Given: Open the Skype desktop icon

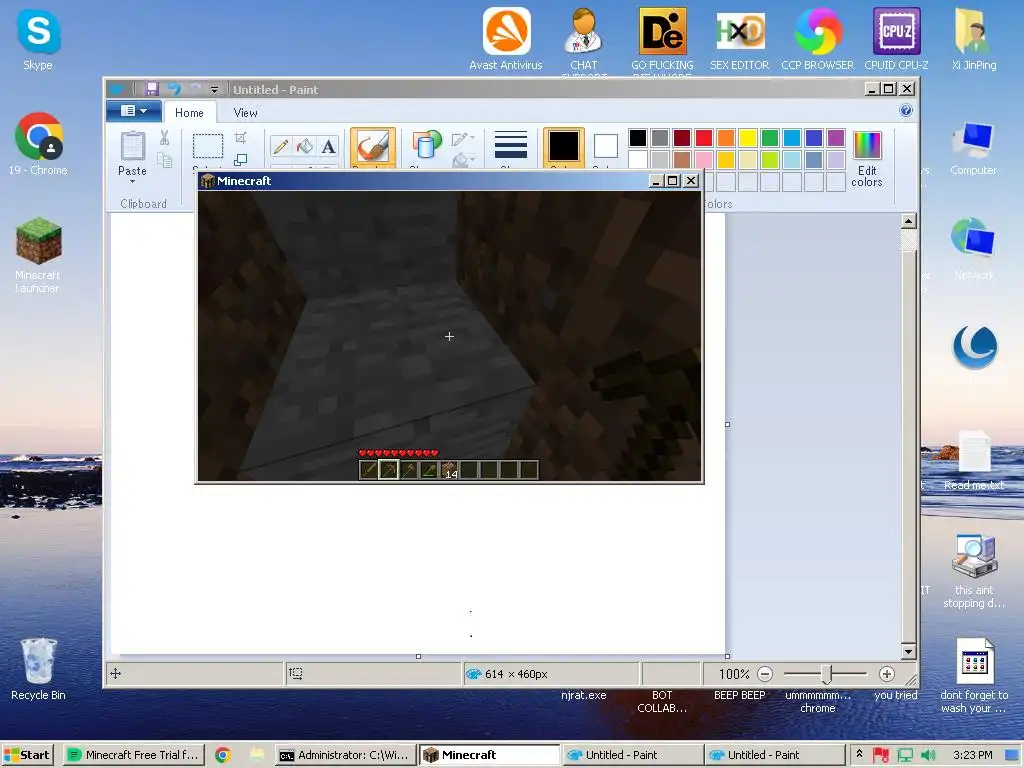Looking at the screenshot, I should coord(38,41).
